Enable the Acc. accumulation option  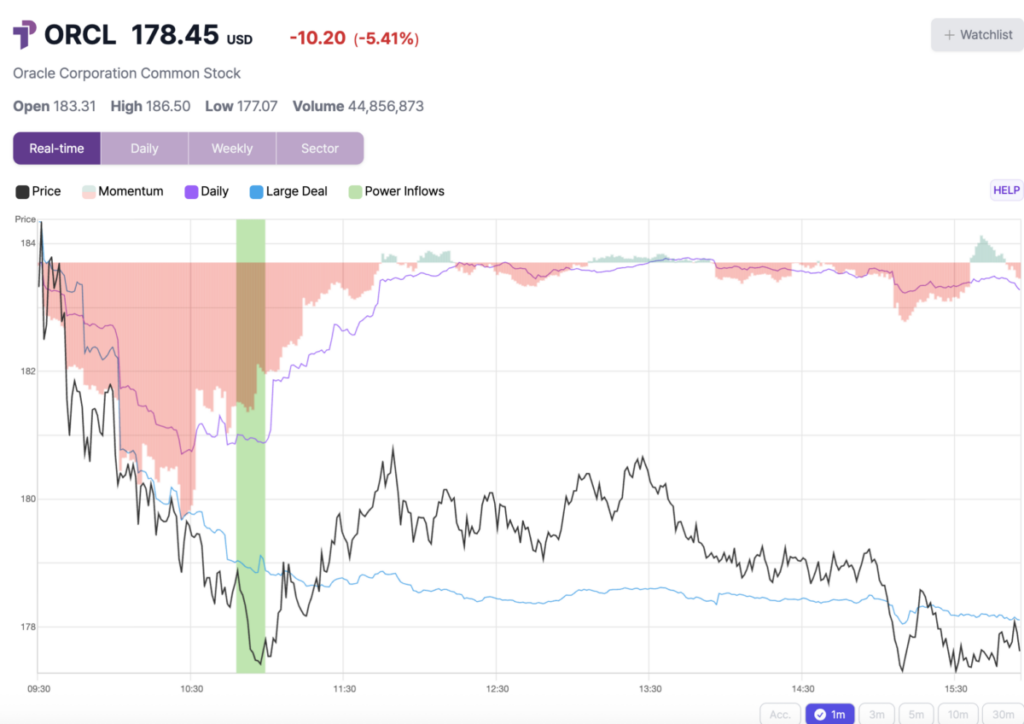click(x=779, y=714)
